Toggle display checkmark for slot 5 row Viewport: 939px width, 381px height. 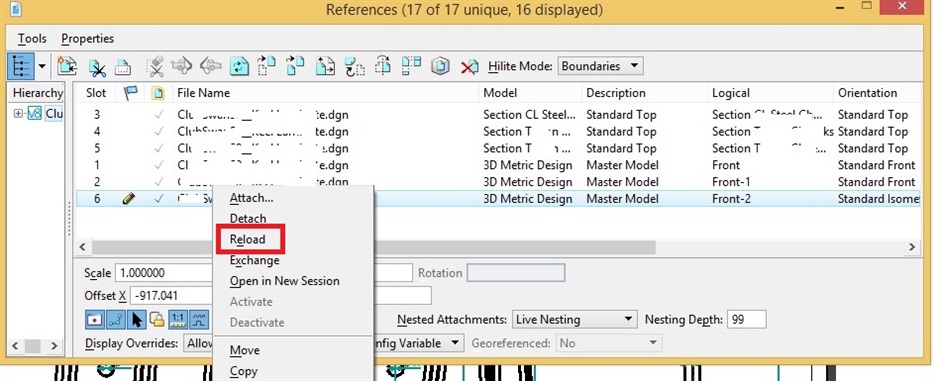coord(158,148)
